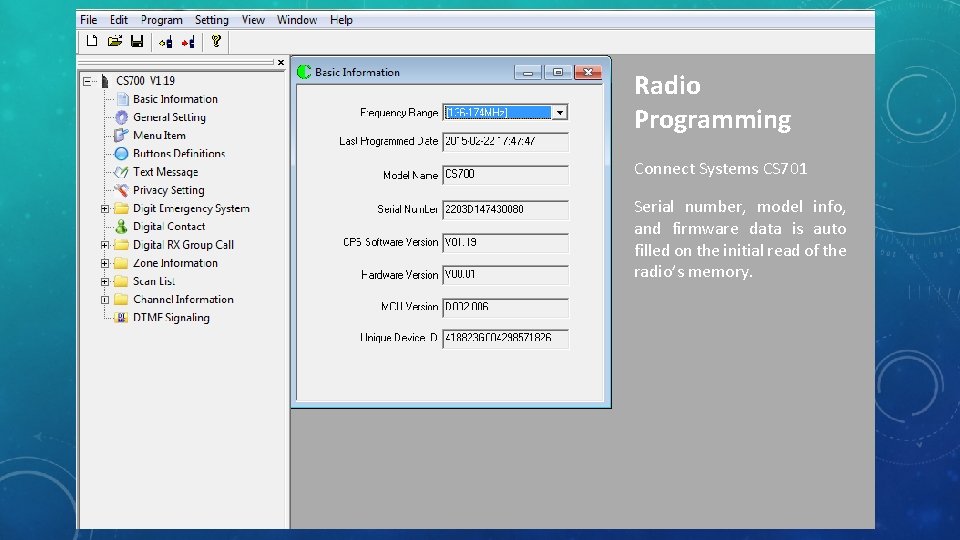Screen dimensions: 960x540
Task: Click the Save toolbar icon
Action: (137, 41)
